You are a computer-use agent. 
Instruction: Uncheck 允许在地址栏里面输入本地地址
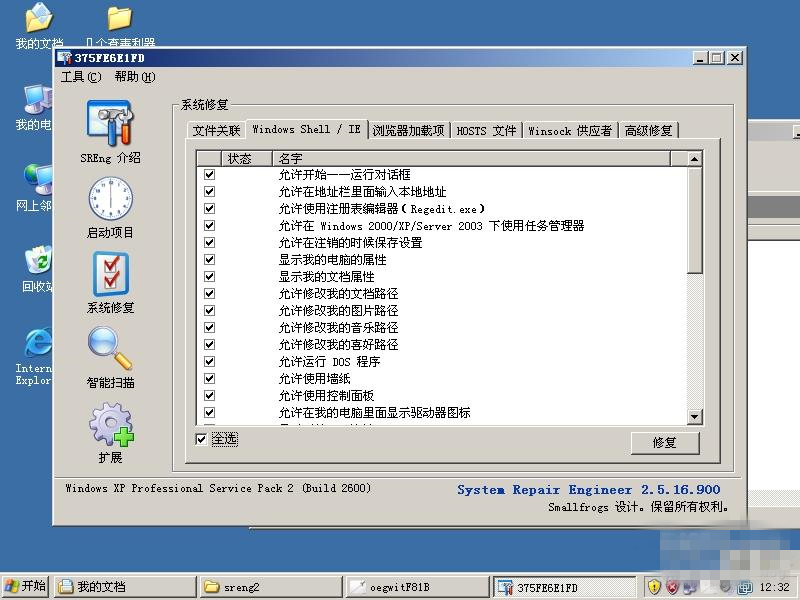[209, 191]
